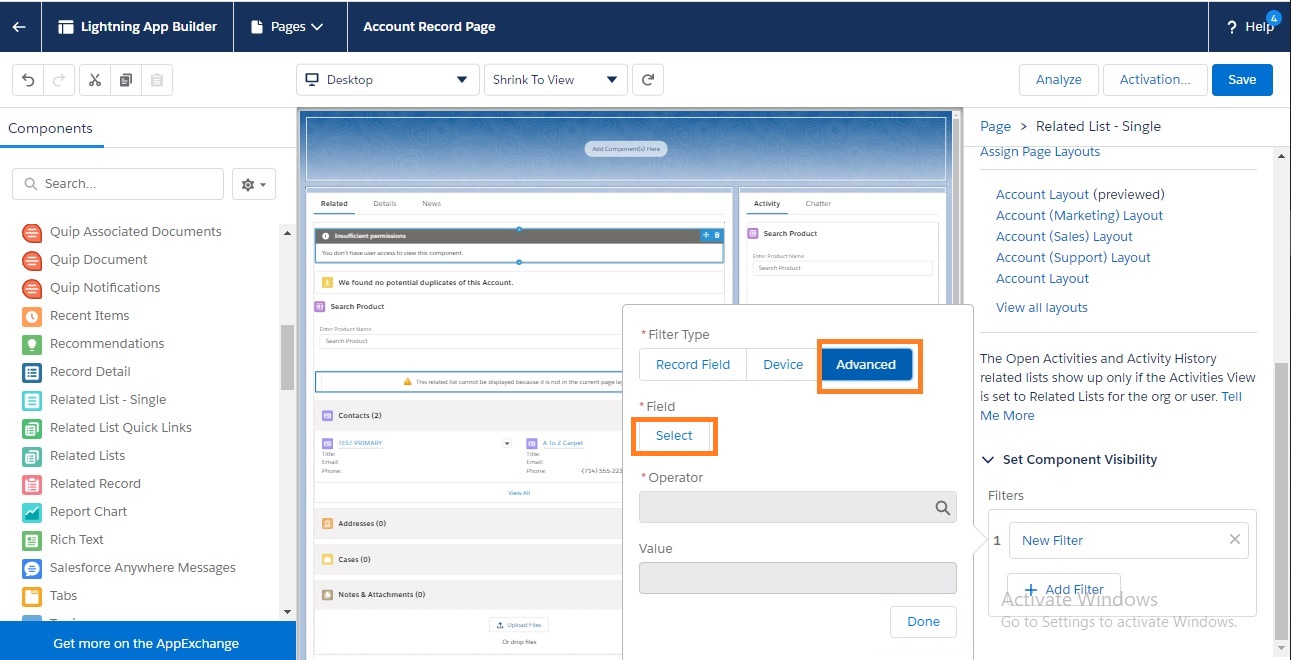Click the Analyze button
This screenshot has height=660, width=1291.
(1059, 80)
